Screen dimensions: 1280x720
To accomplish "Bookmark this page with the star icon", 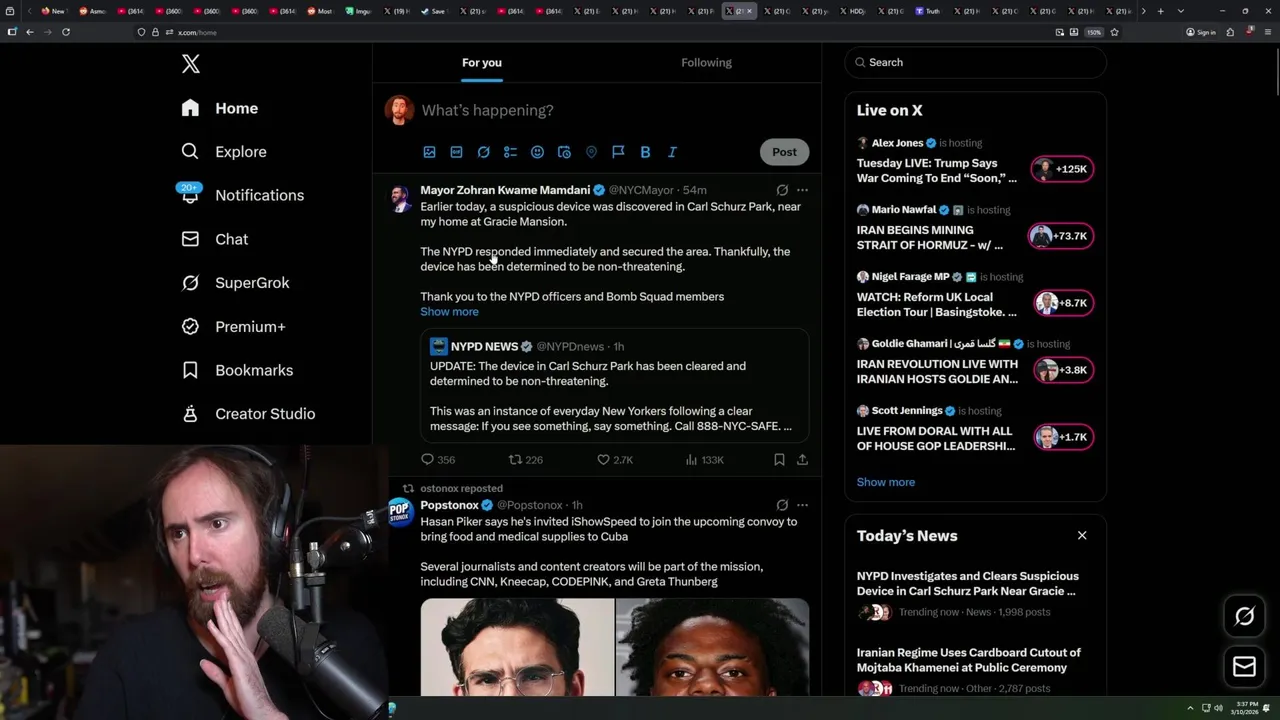I will click(1114, 32).
